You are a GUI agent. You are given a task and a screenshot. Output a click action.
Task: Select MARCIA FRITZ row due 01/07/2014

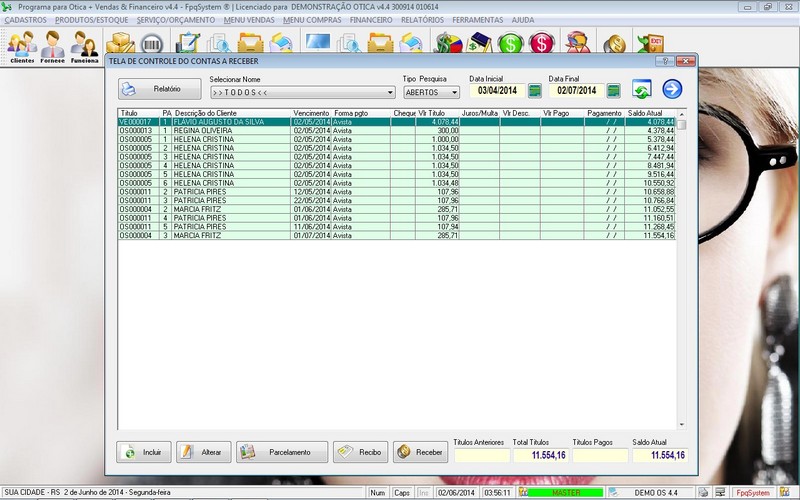click(x=396, y=236)
